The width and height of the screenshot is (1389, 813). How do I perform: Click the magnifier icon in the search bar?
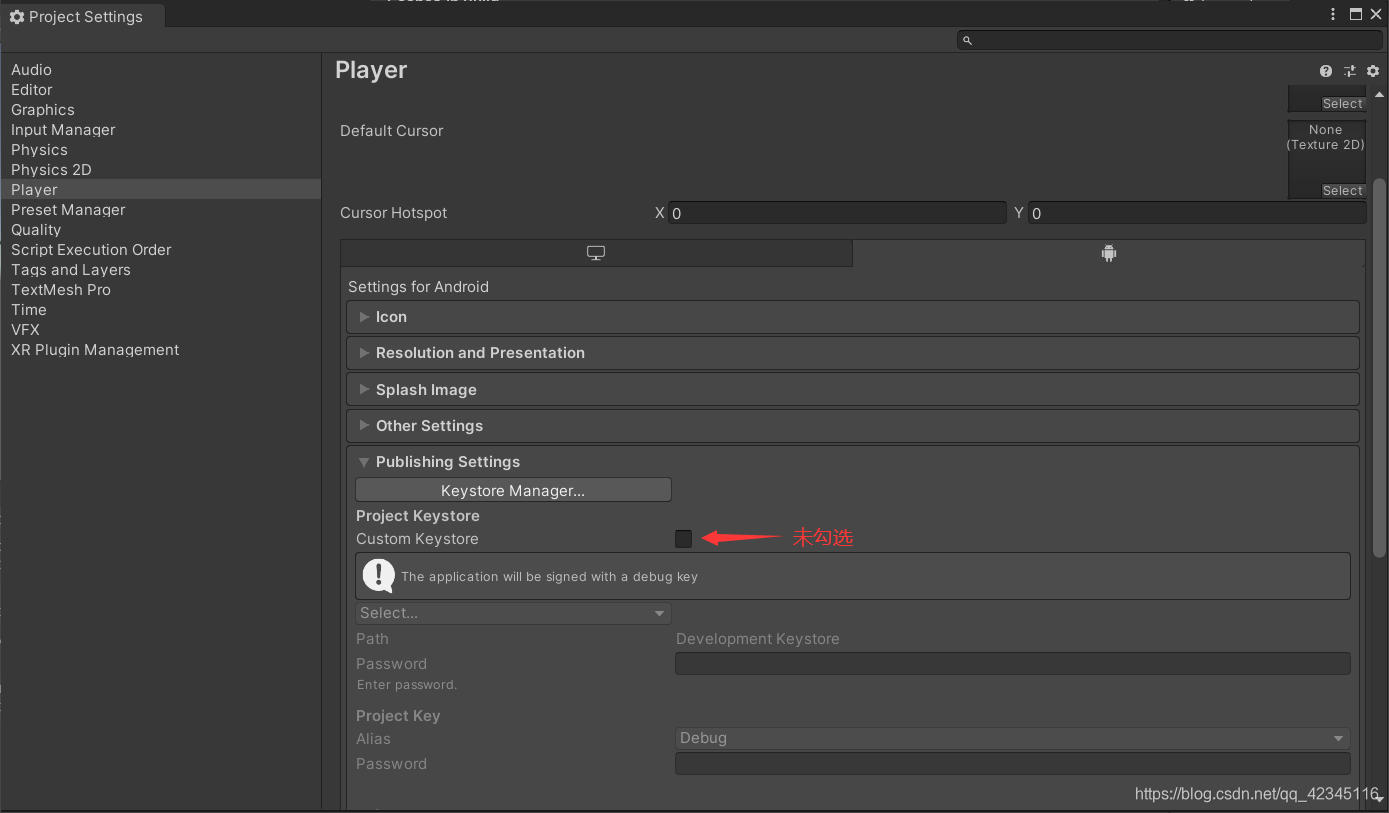966,39
